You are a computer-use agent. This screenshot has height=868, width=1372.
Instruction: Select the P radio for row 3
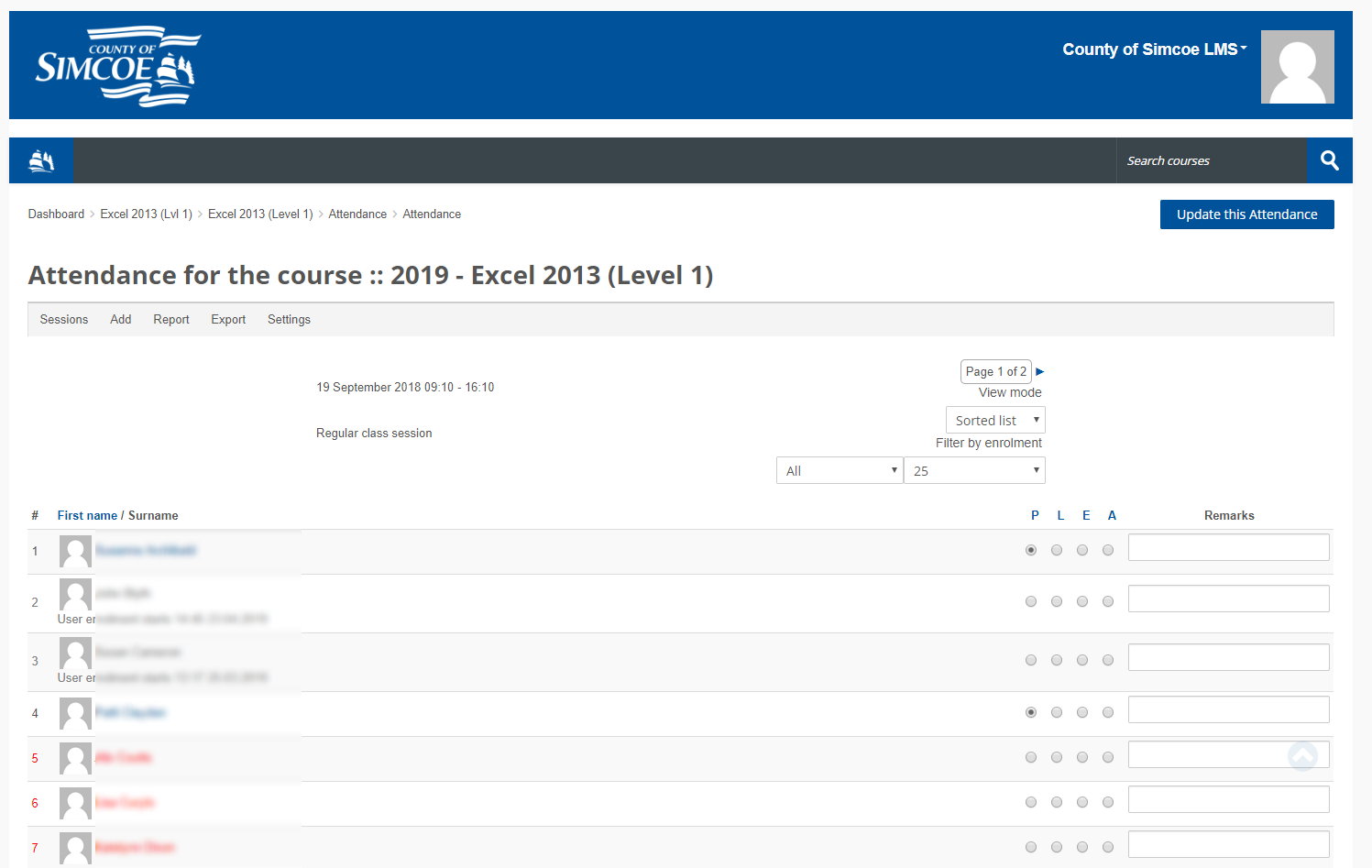coord(1031,660)
